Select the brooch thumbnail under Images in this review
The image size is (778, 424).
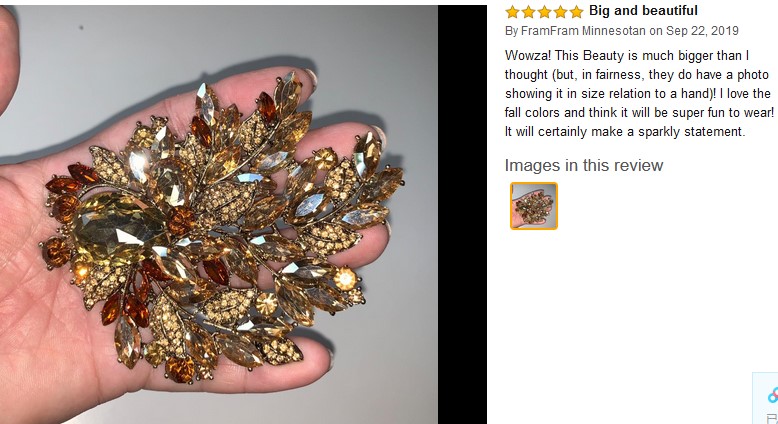pyautogui.click(x=534, y=206)
